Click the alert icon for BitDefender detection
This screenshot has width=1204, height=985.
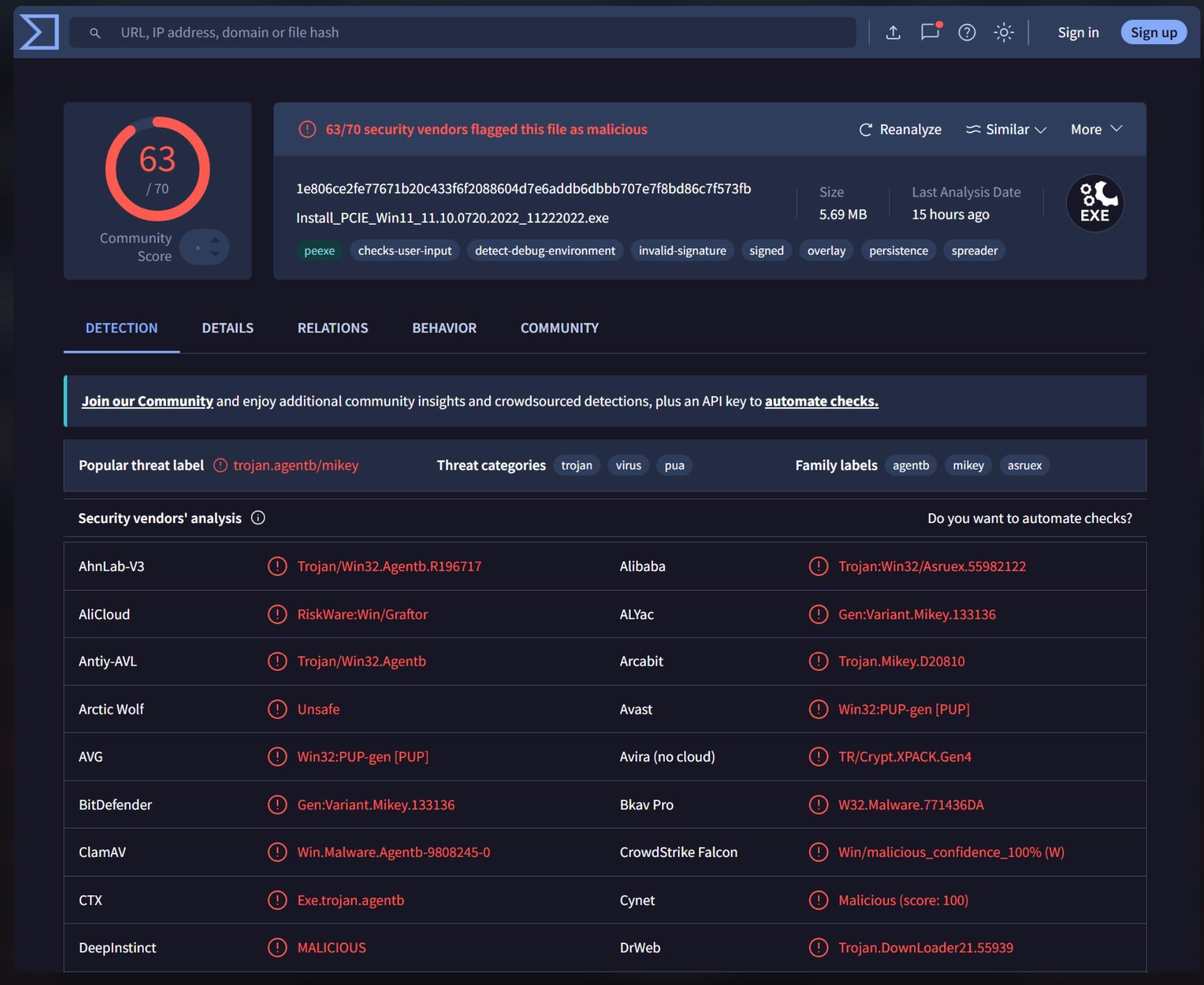click(x=277, y=805)
